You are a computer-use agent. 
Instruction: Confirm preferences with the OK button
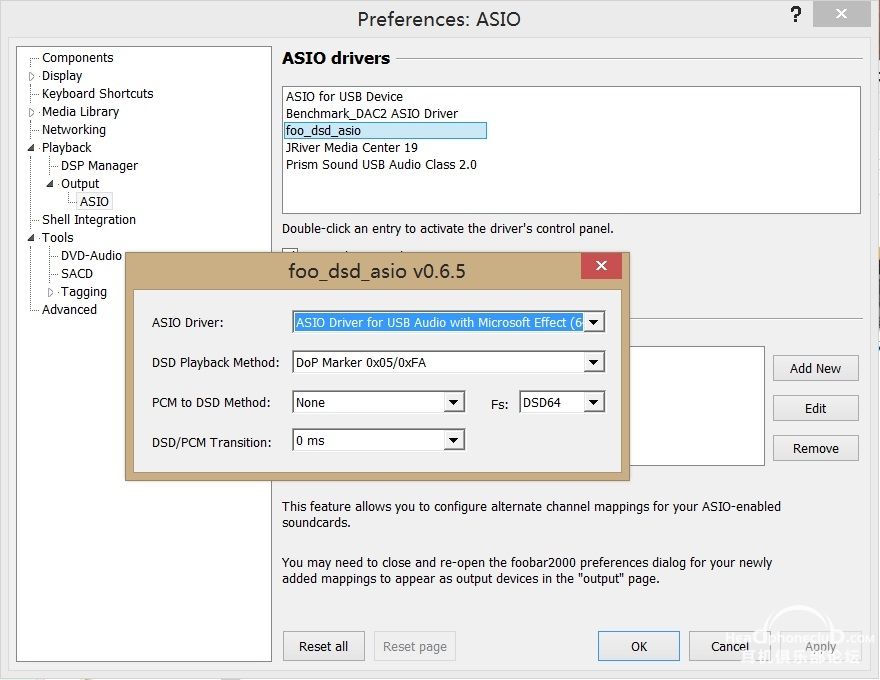click(639, 646)
